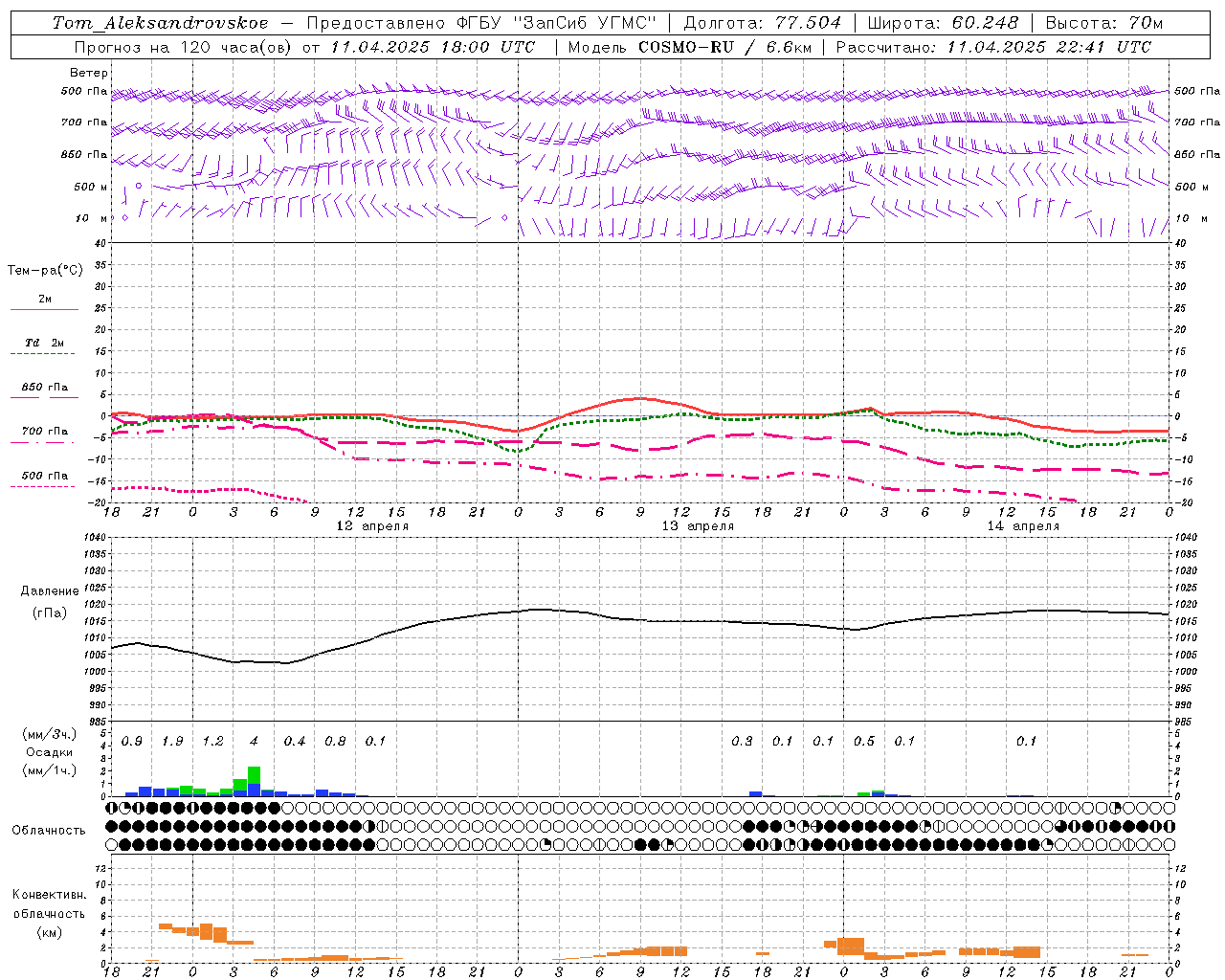Click the precipitation total "0.5"
Screen dimensions: 1225x980
(x=863, y=742)
